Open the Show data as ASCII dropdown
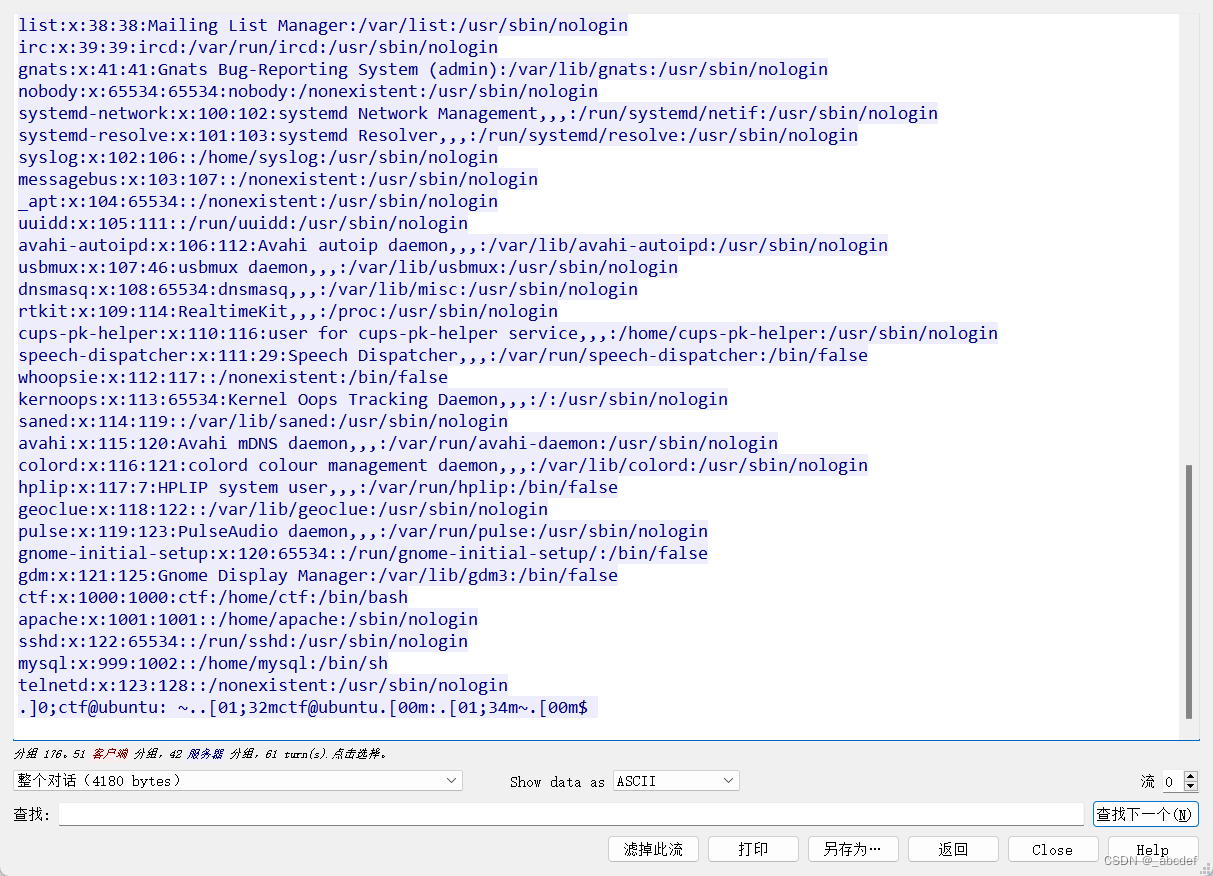Screen dimensions: 1213x876 (x=676, y=780)
